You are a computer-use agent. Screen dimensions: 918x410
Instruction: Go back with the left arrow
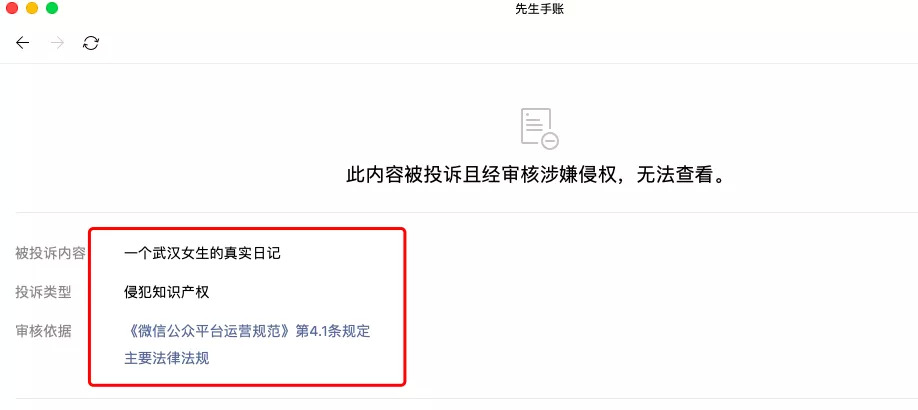22,43
